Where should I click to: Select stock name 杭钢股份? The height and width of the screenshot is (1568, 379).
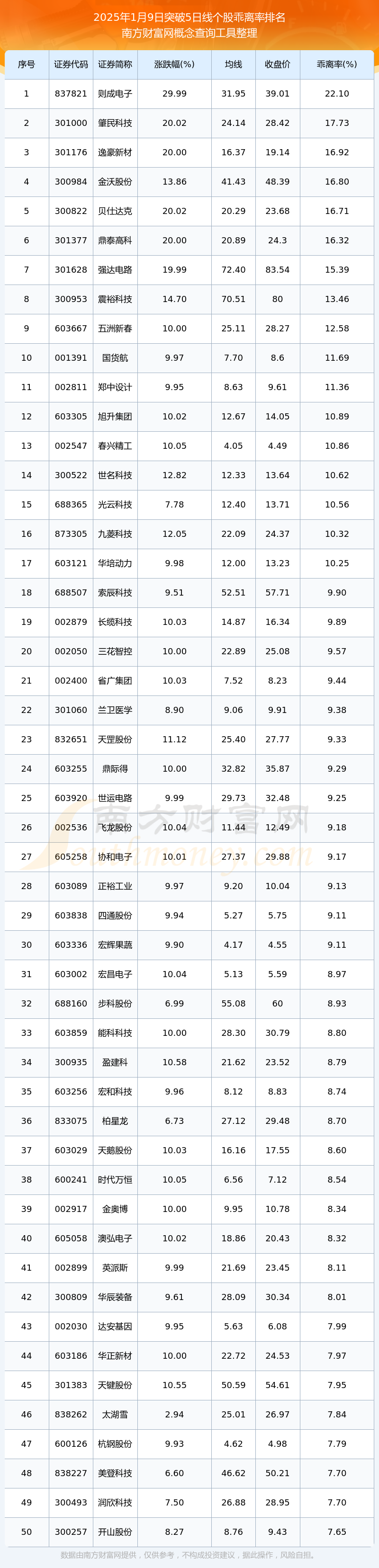click(115, 1443)
